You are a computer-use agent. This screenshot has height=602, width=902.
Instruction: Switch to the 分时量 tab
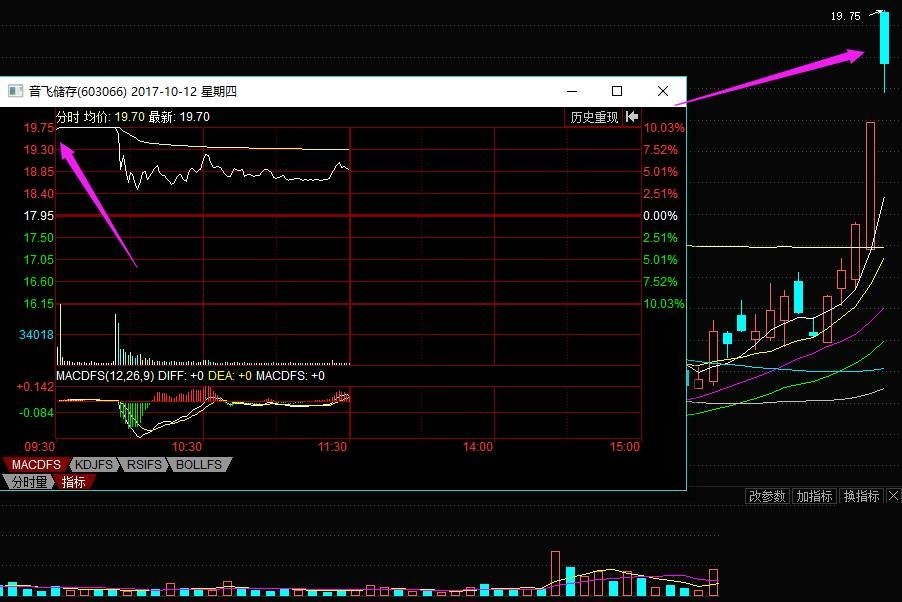(27, 482)
